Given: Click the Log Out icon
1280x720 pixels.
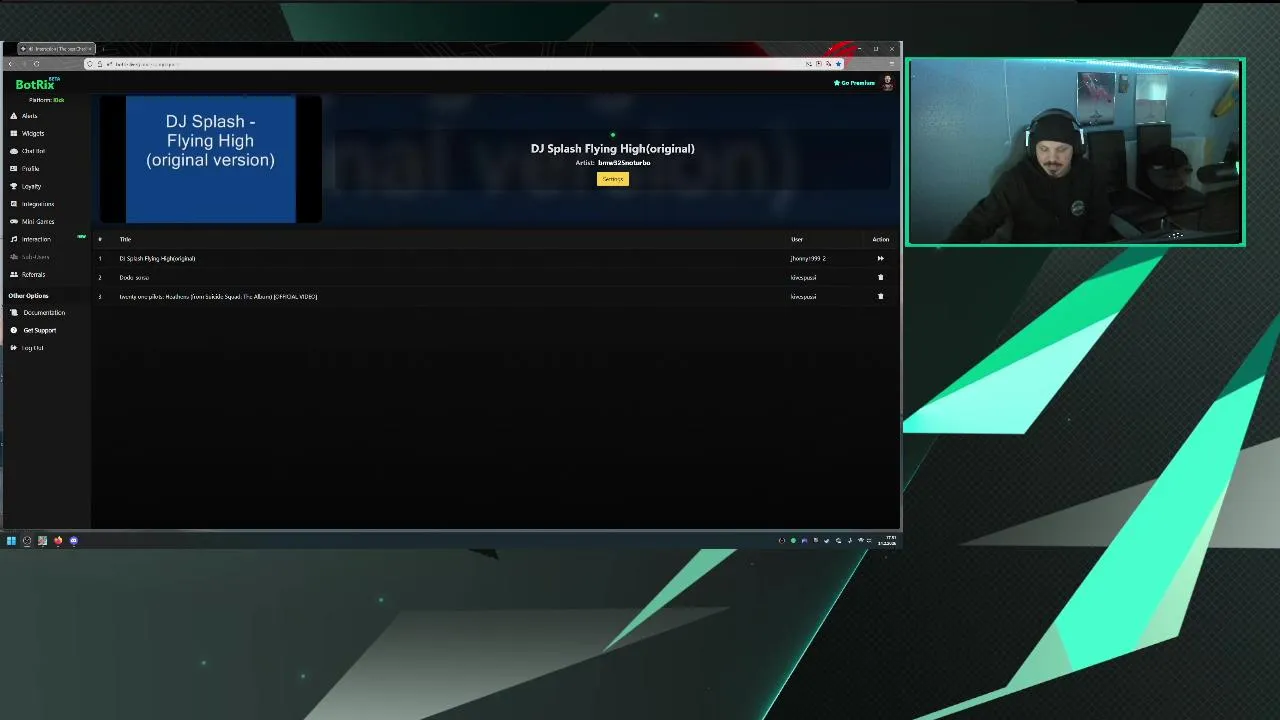Looking at the screenshot, I should tap(14, 348).
